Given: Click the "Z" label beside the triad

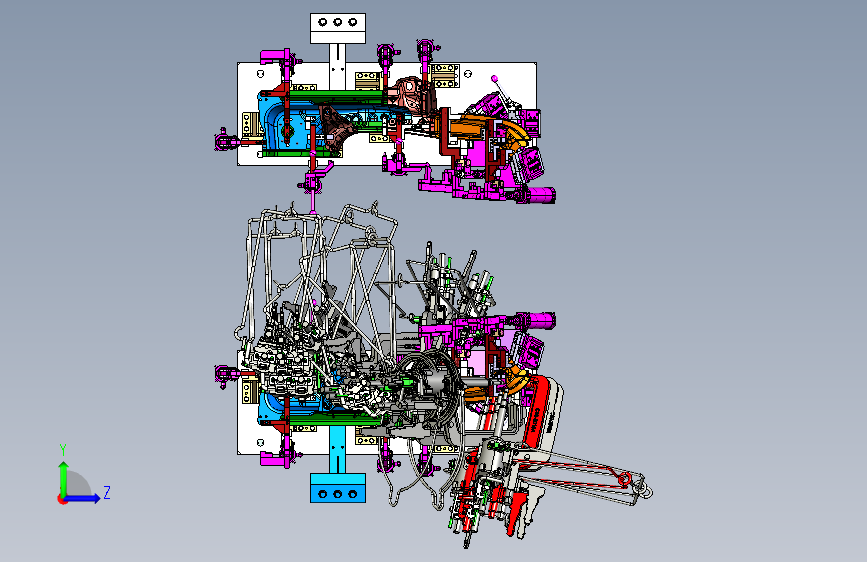Looking at the screenshot, I should pyautogui.click(x=107, y=492).
